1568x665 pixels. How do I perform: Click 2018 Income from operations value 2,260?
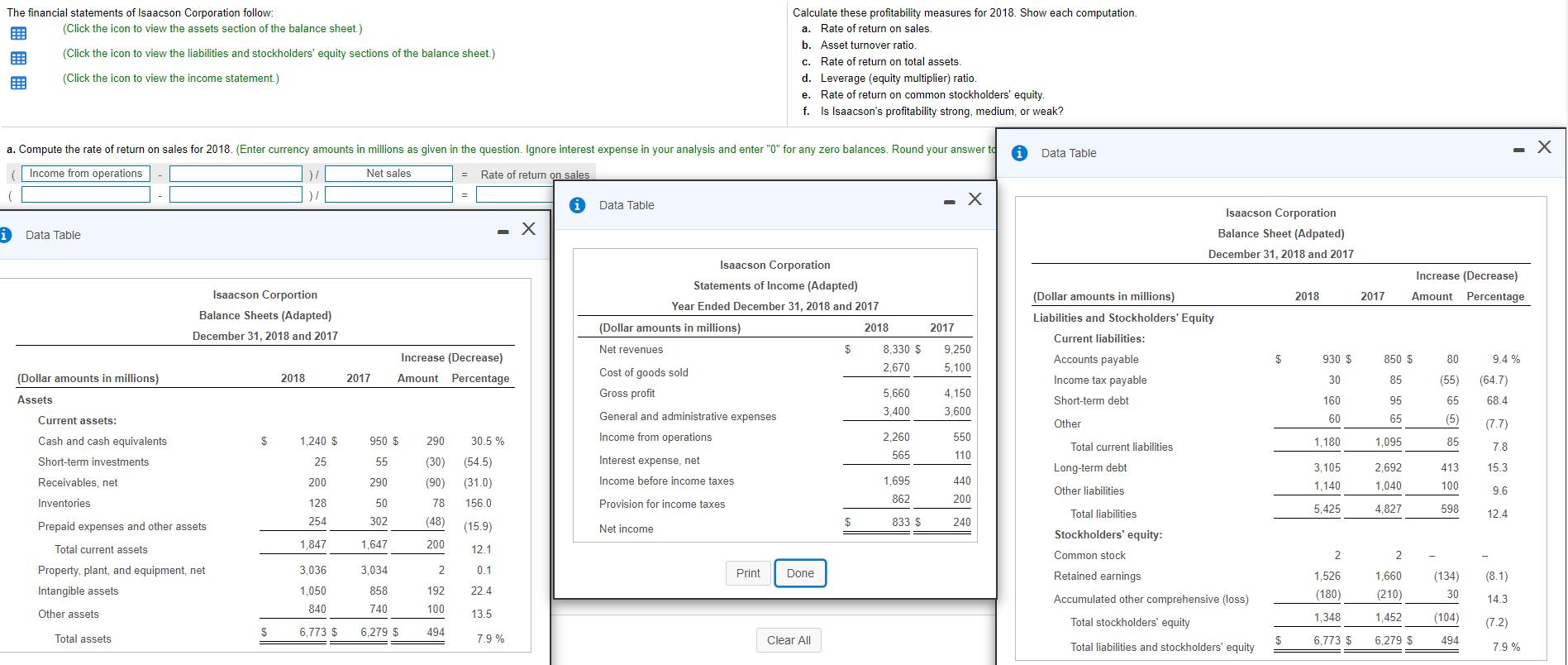[x=896, y=437]
